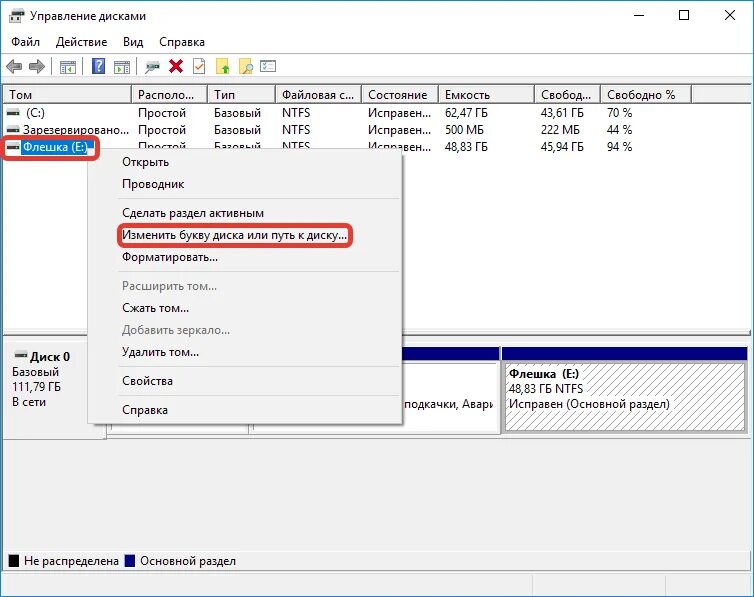The width and height of the screenshot is (754, 597).
Task: Click the Back arrow toolbar icon
Action: click(14, 66)
